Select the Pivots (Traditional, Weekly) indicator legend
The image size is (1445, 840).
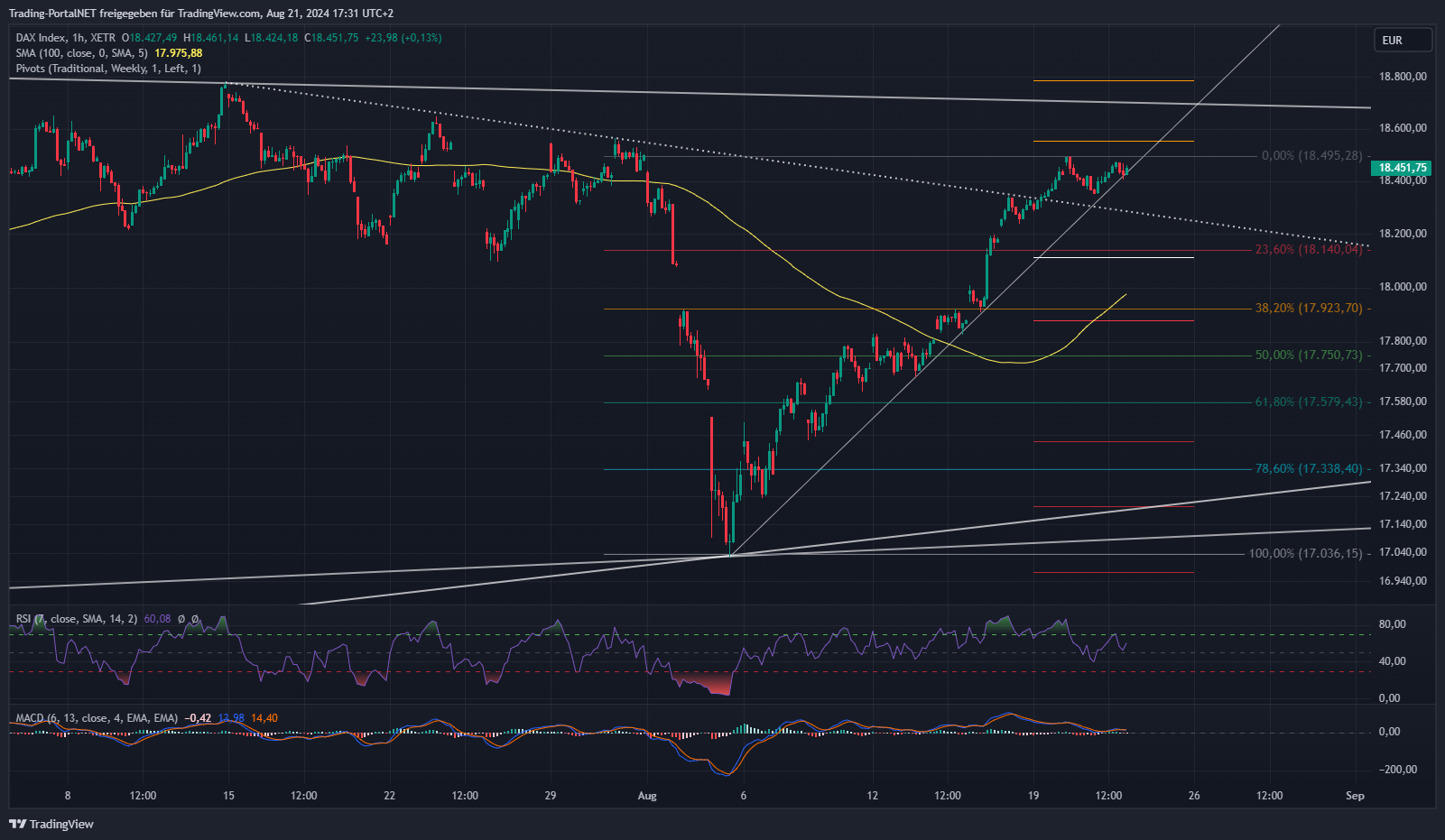coord(108,69)
